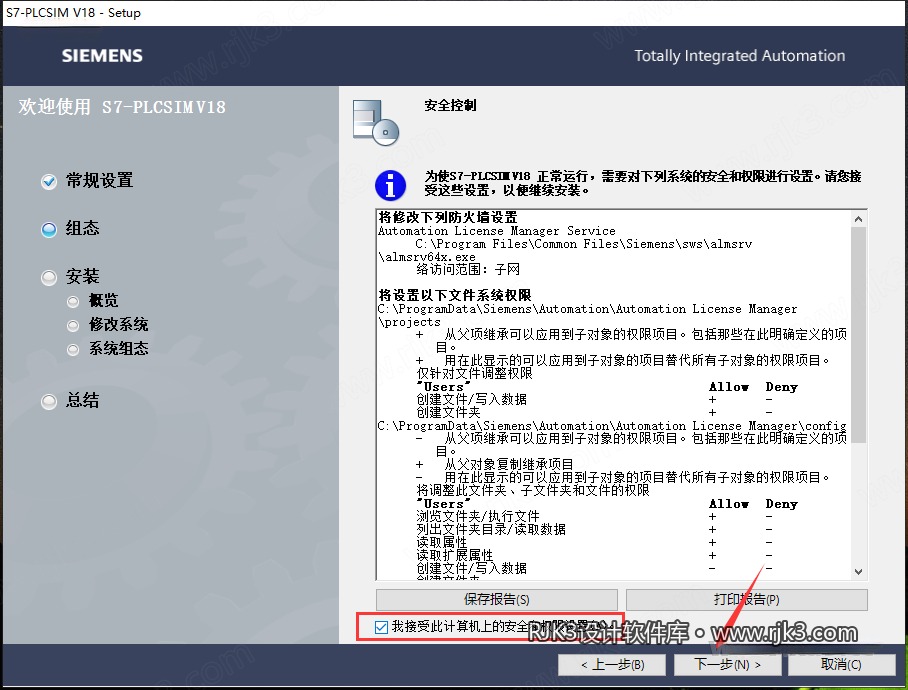Click the 读取扩展属性 row

[455, 555]
